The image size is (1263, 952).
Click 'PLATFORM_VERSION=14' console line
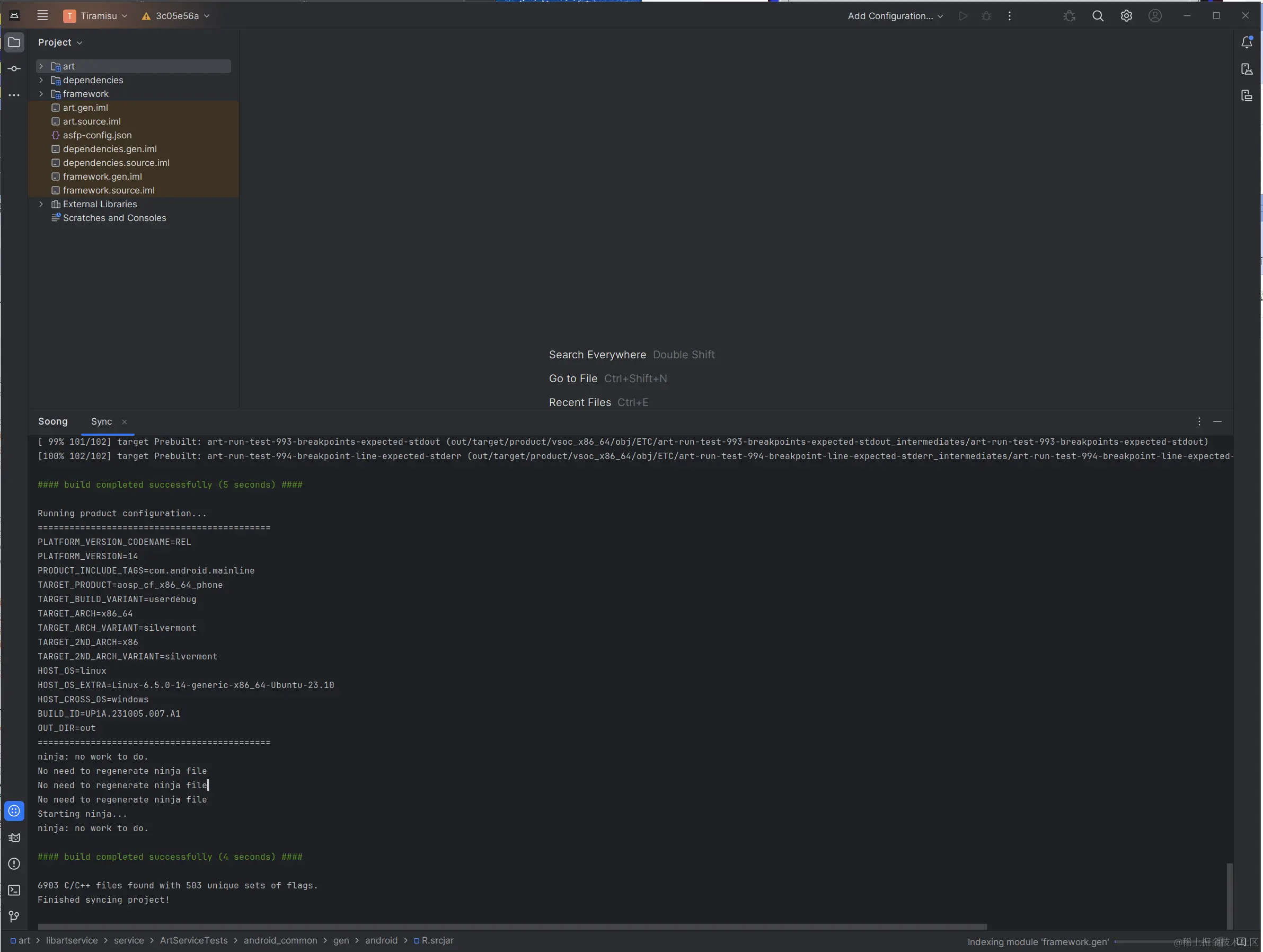point(88,556)
